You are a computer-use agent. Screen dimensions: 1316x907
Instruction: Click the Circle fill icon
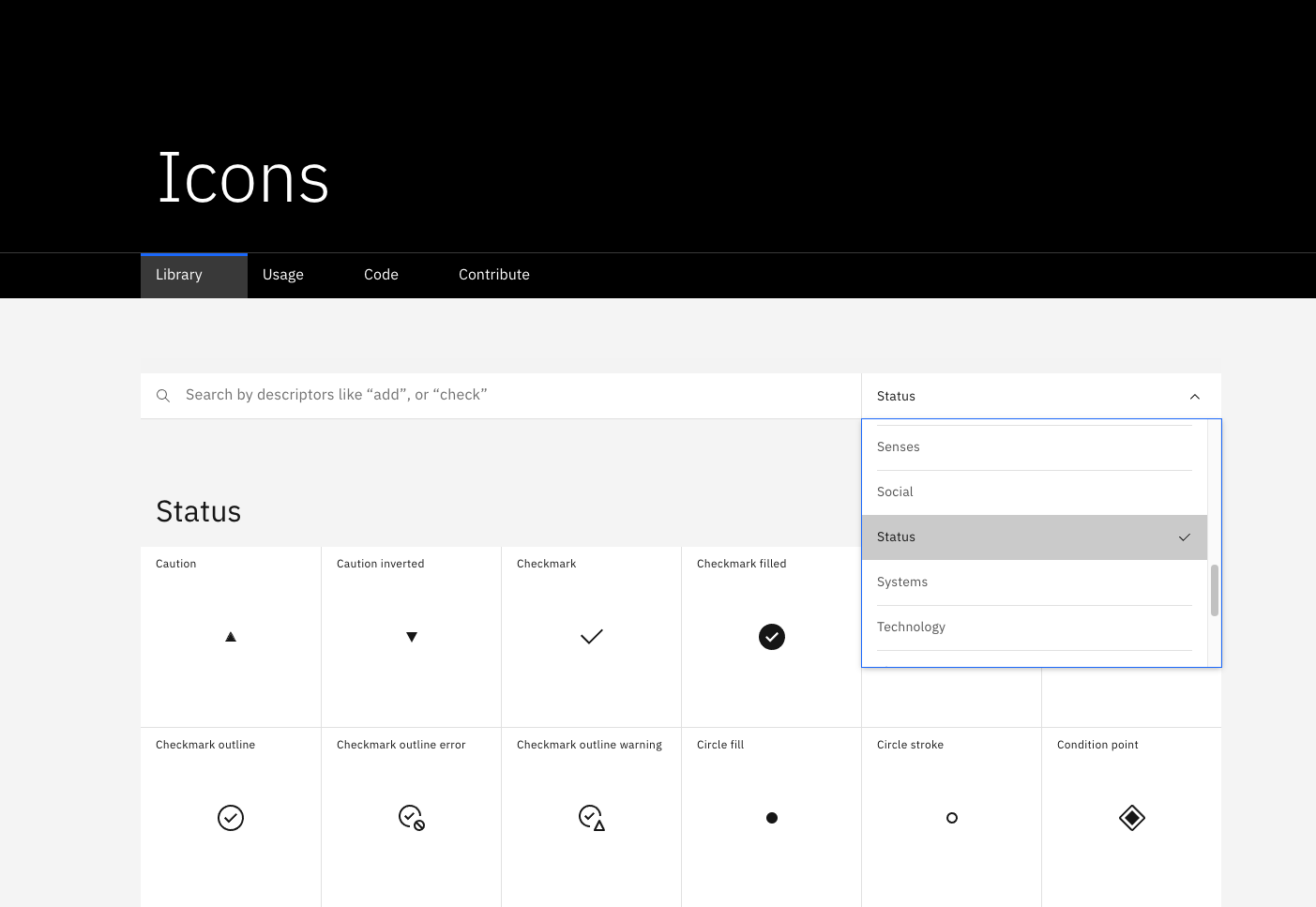point(771,818)
